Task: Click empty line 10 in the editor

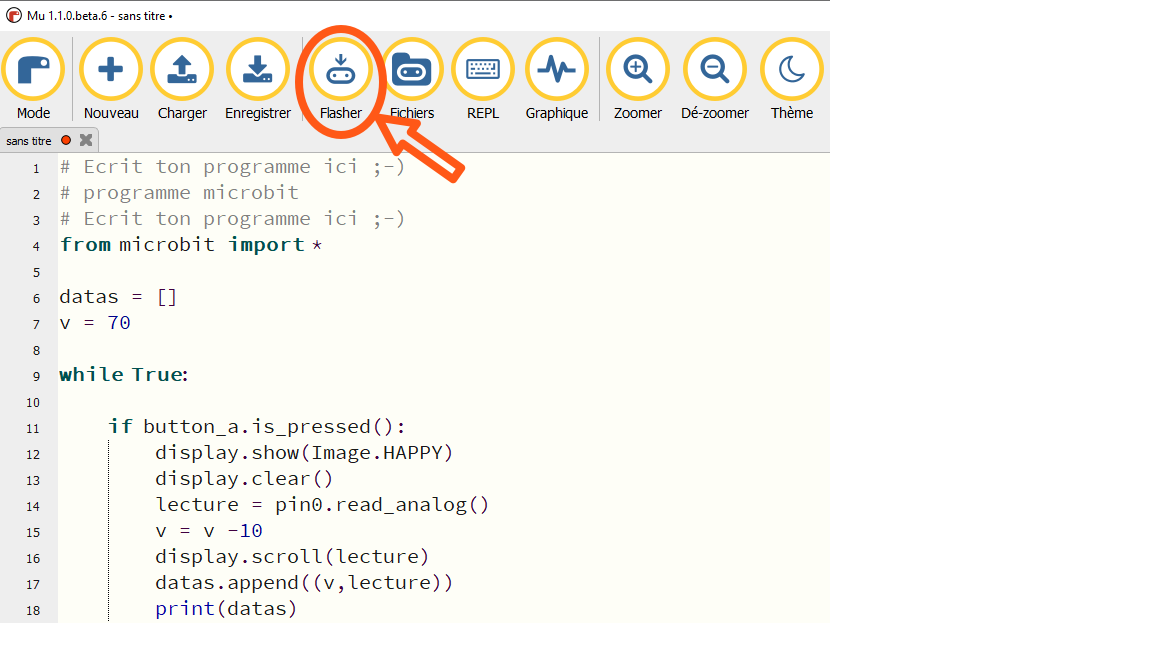Action: (x=444, y=401)
